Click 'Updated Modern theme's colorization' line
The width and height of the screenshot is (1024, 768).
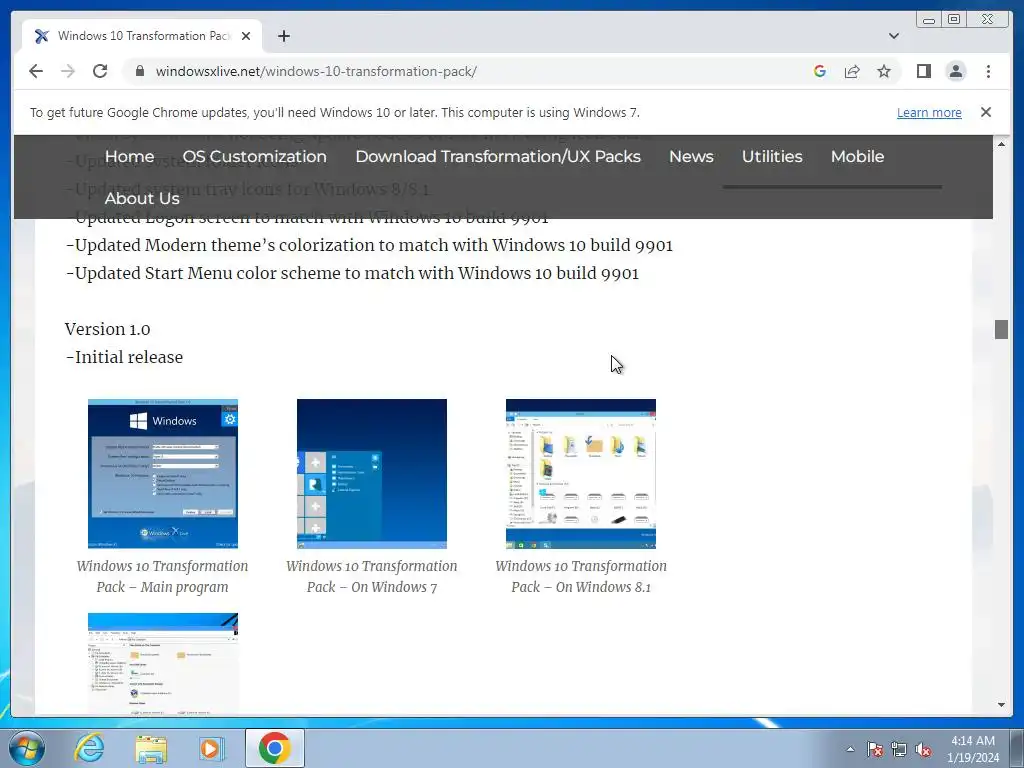pyautogui.click(x=369, y=245)
